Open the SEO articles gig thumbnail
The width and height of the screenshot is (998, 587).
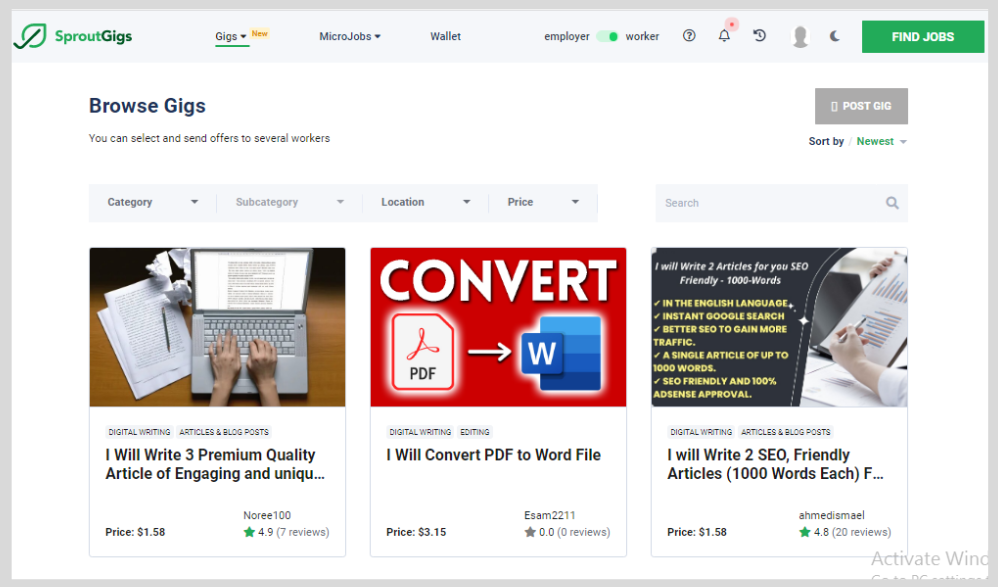coord(779,327)
